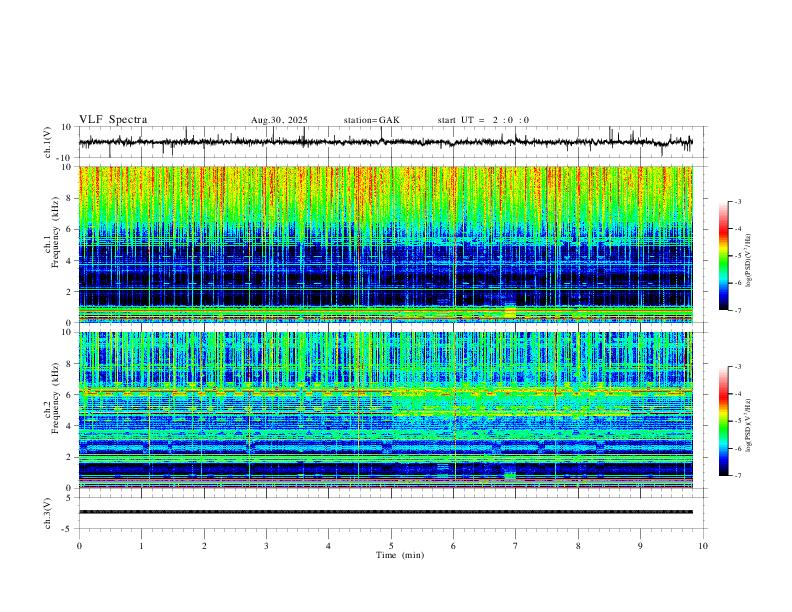
Task: Click the ch.2 spectrogram band near 6 kHz
Action: tap(386, 391)
